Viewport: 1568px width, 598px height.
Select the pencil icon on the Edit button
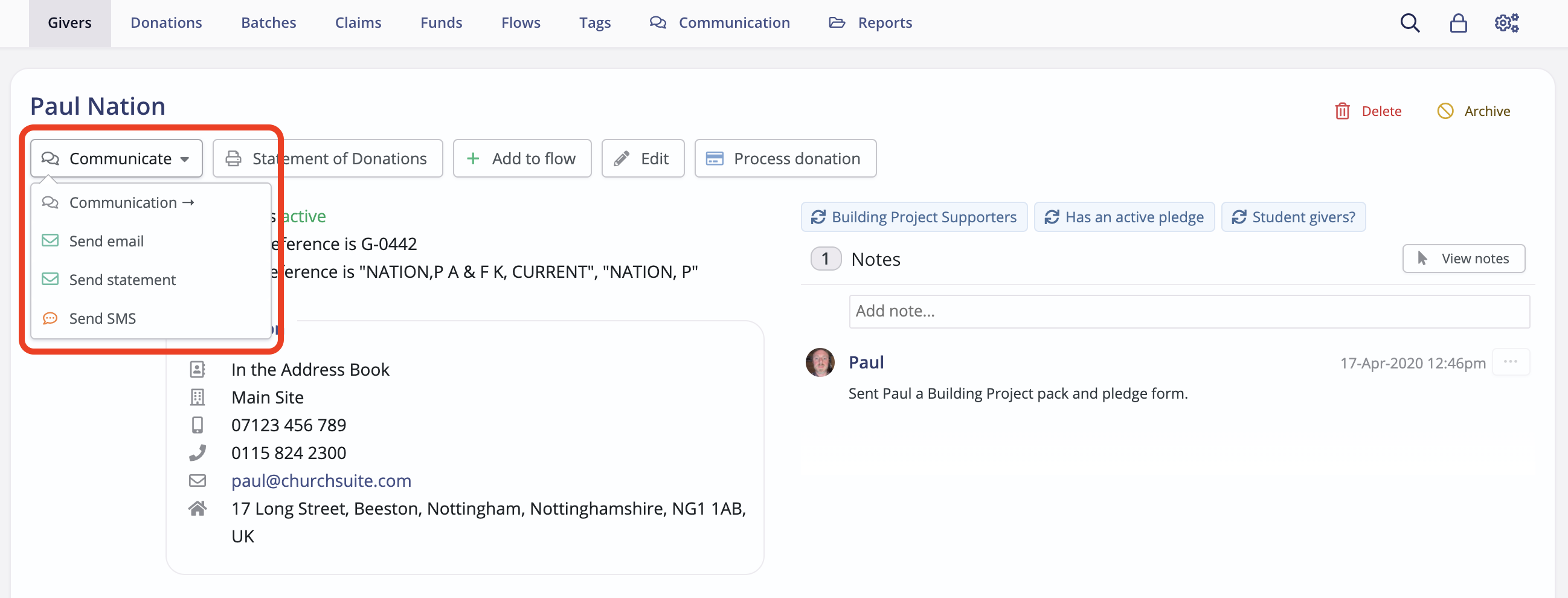pos(622,158)
